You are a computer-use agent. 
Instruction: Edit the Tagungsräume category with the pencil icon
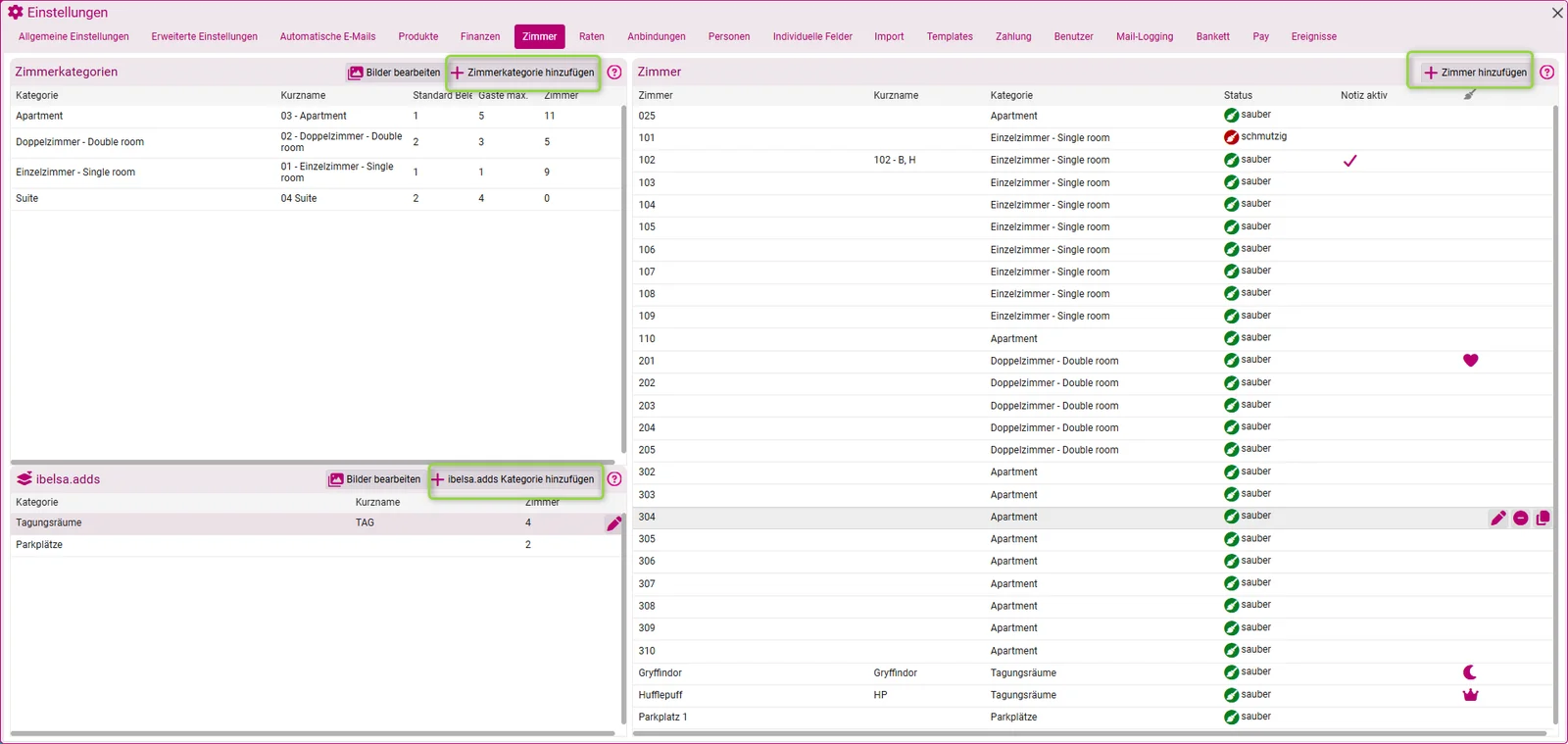[x=613, y=523]
